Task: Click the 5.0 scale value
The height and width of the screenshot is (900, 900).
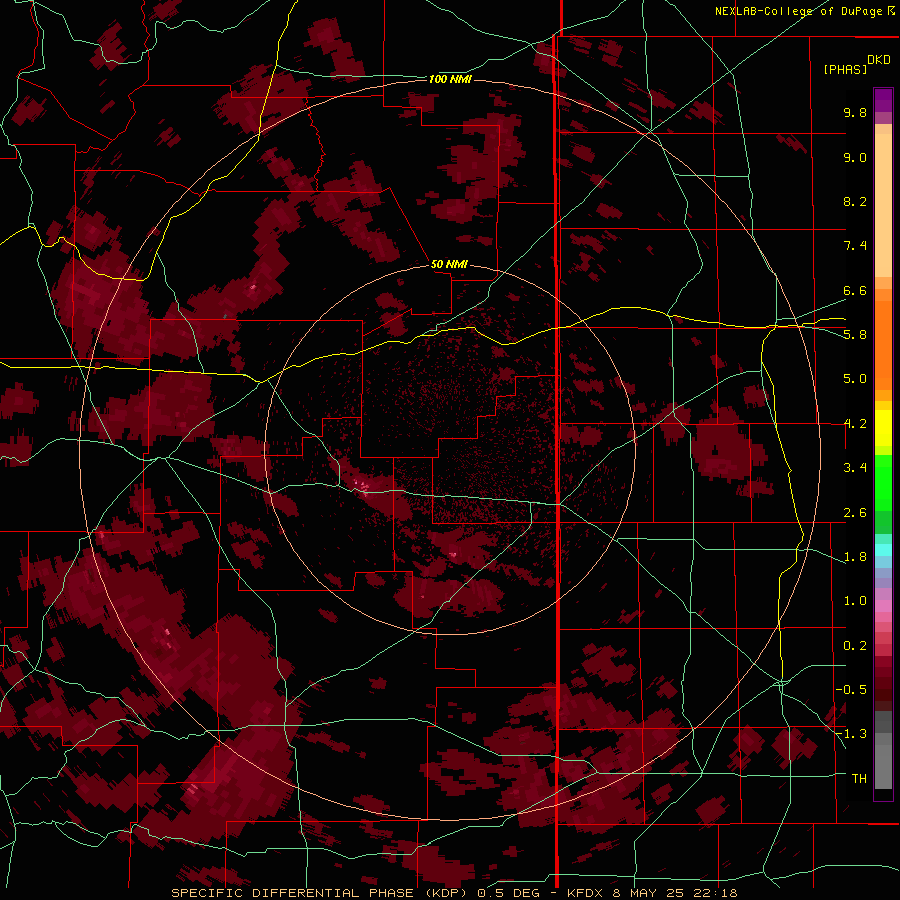Action: pyautogui.click(x=855, y=379)
